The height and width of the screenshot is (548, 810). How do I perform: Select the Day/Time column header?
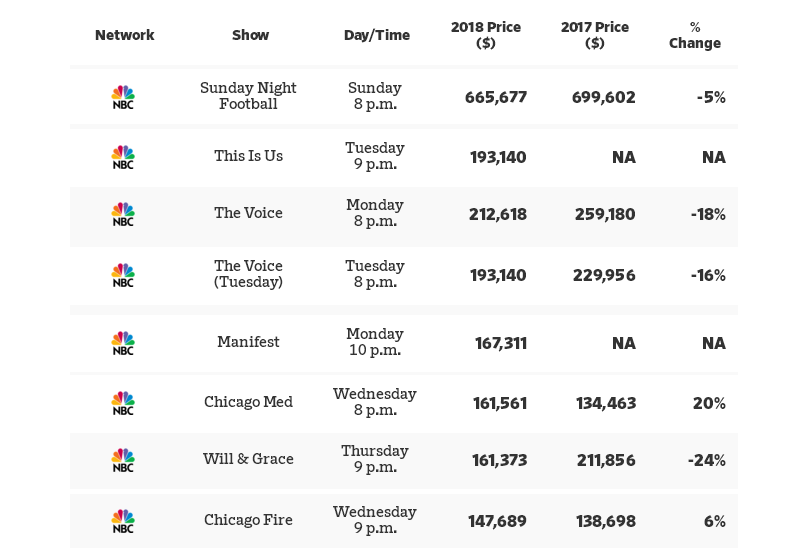click(377, 35)
